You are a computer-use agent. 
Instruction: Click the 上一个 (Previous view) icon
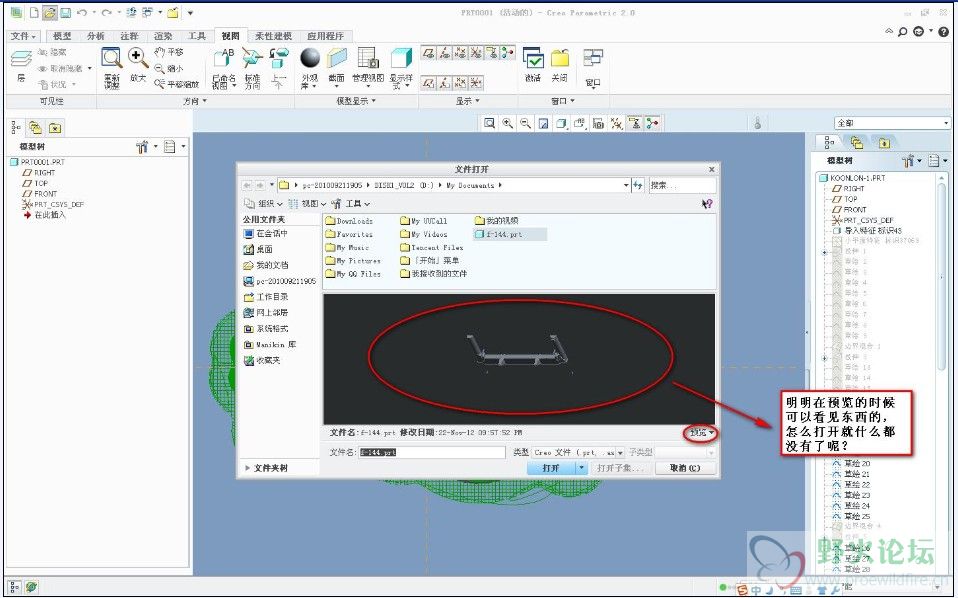point(279,68)
